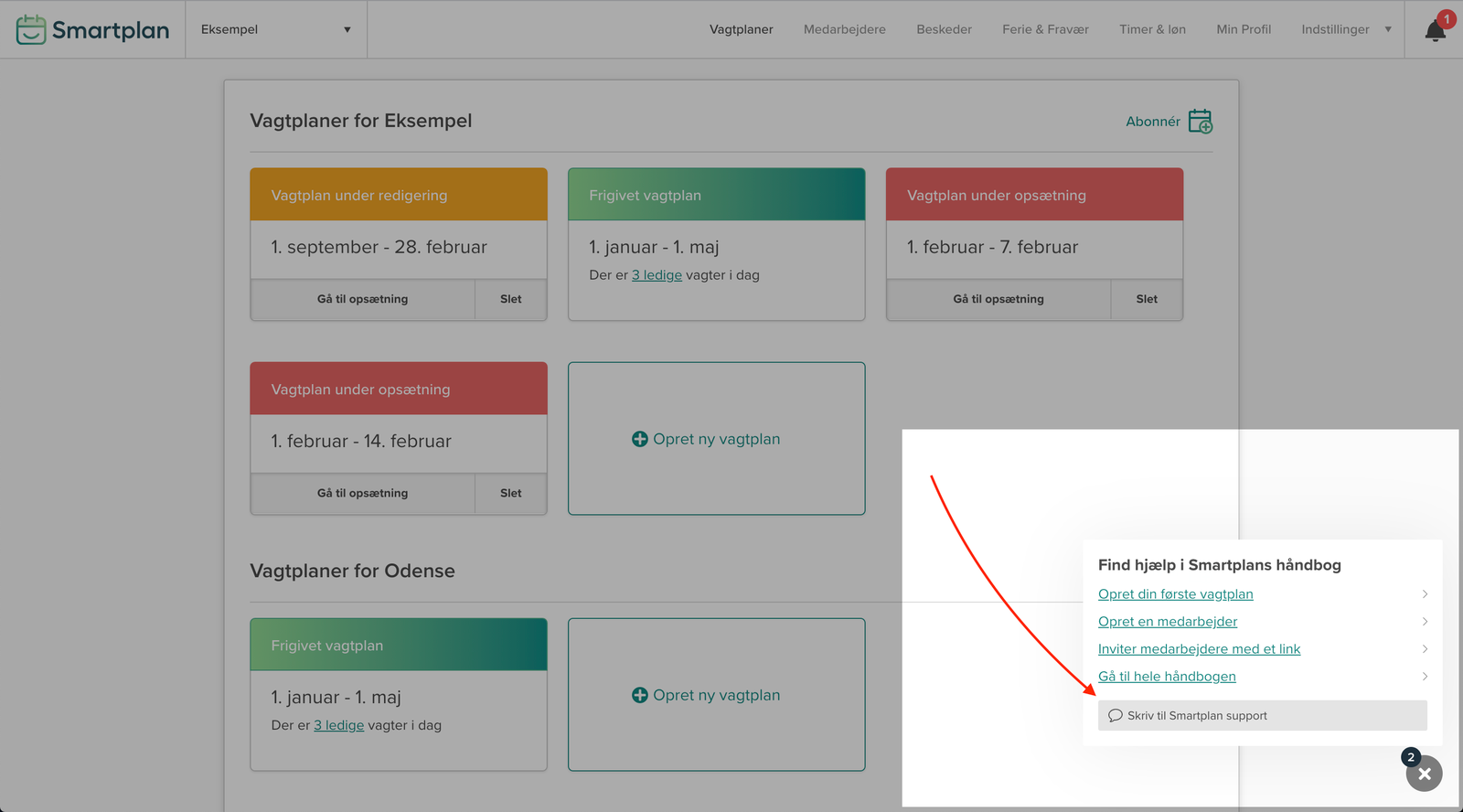Click '3 ledige' link in Eksempel plan
Image resolution: width=1463 pixels, height=812 pixels.
point(657,275)
